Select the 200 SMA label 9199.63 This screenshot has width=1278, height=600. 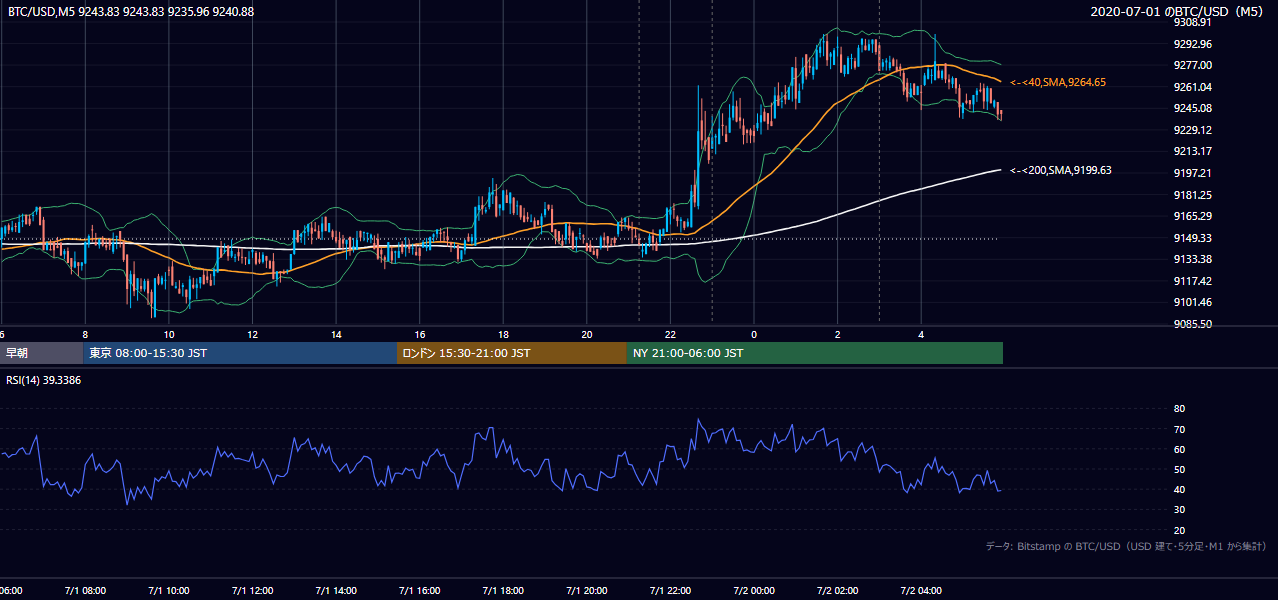coord(1060,170)
